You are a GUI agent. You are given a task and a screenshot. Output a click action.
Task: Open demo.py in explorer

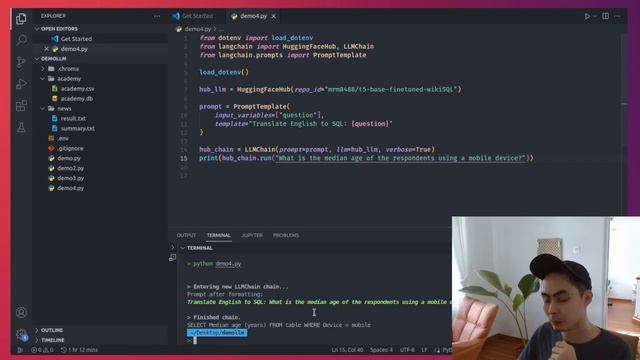click(x=69, y=158)
